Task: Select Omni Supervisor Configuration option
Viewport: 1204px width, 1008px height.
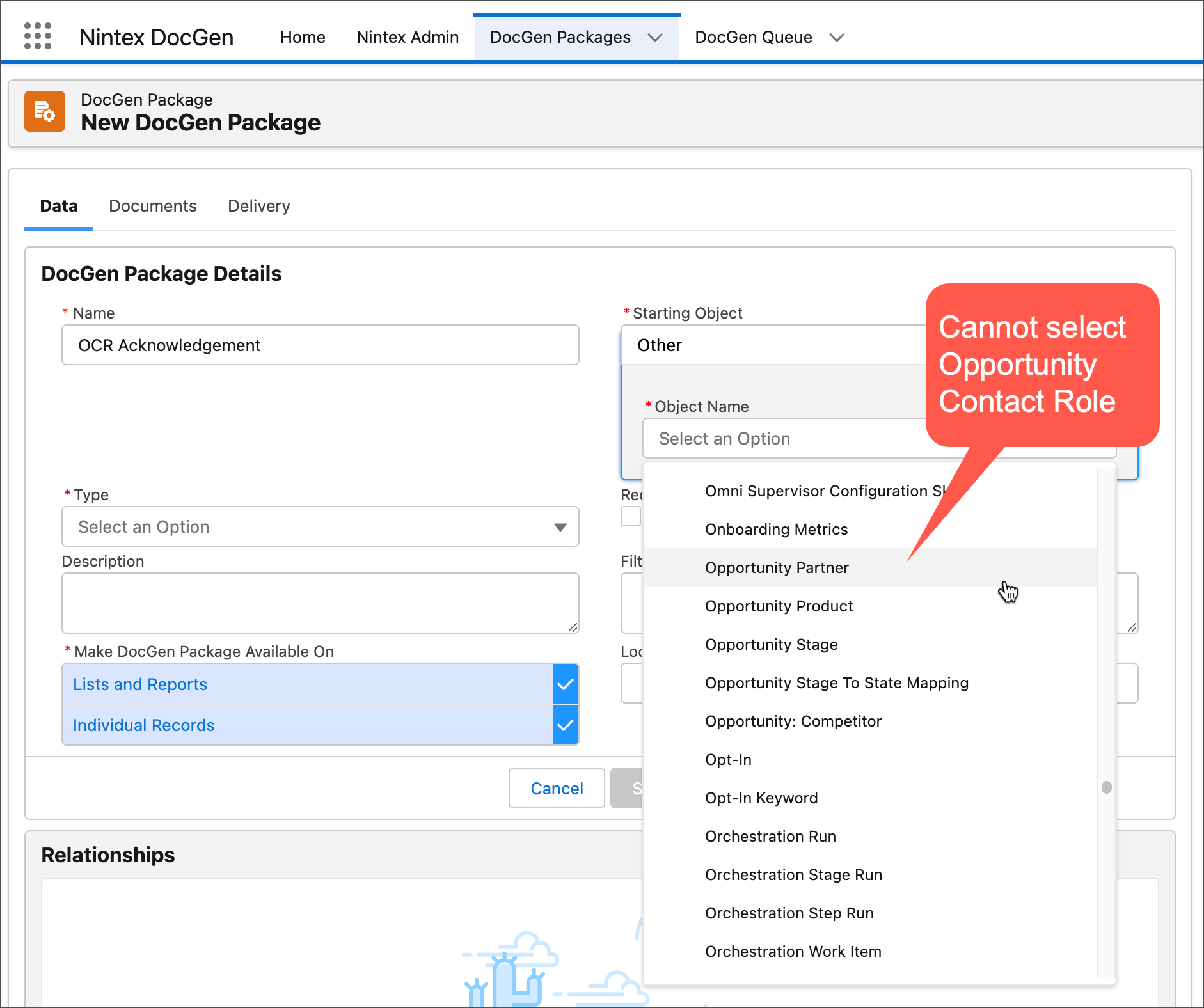Action: click(870, 491)
